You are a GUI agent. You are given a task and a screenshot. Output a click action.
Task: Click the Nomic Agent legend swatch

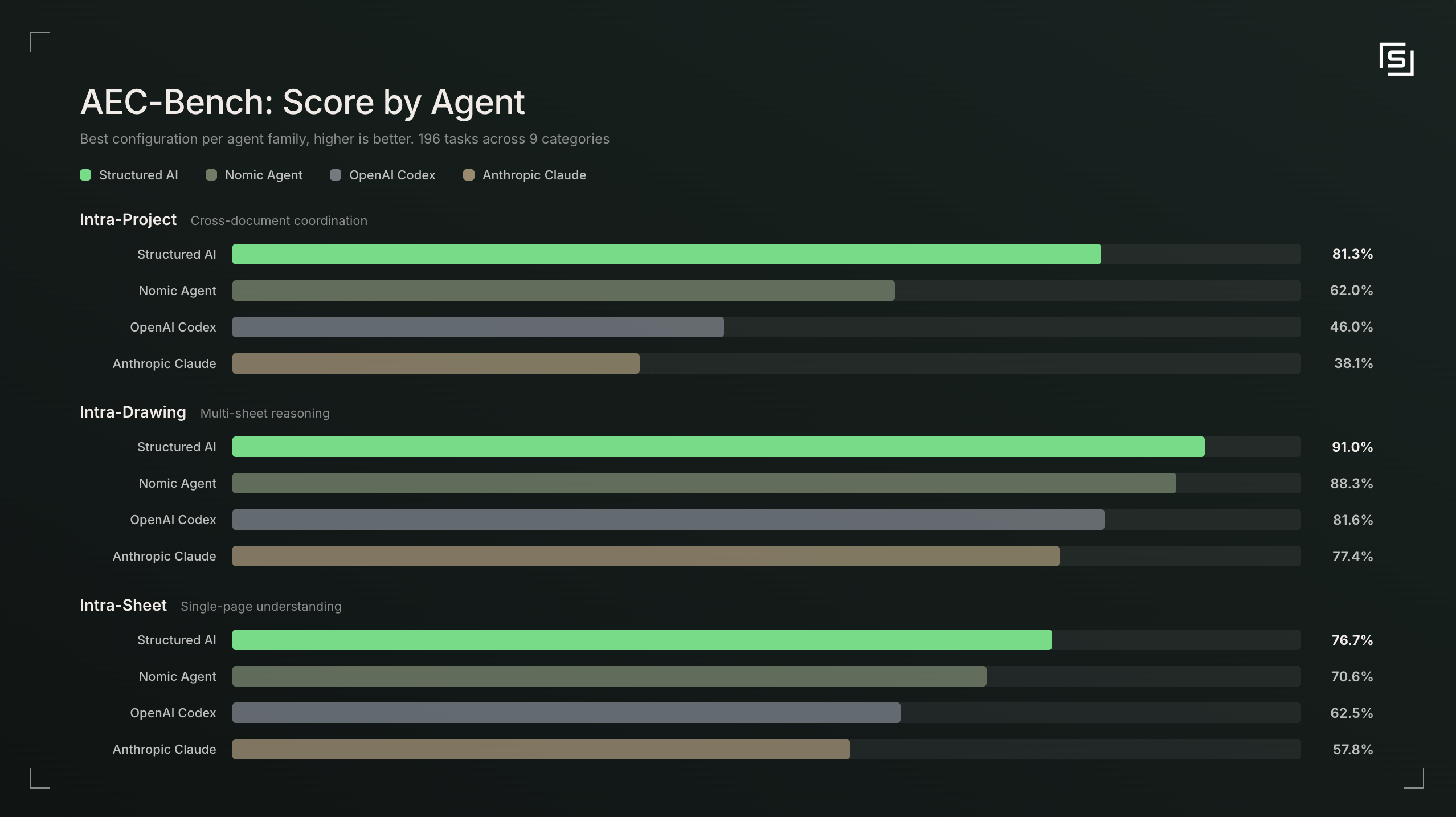211,175
